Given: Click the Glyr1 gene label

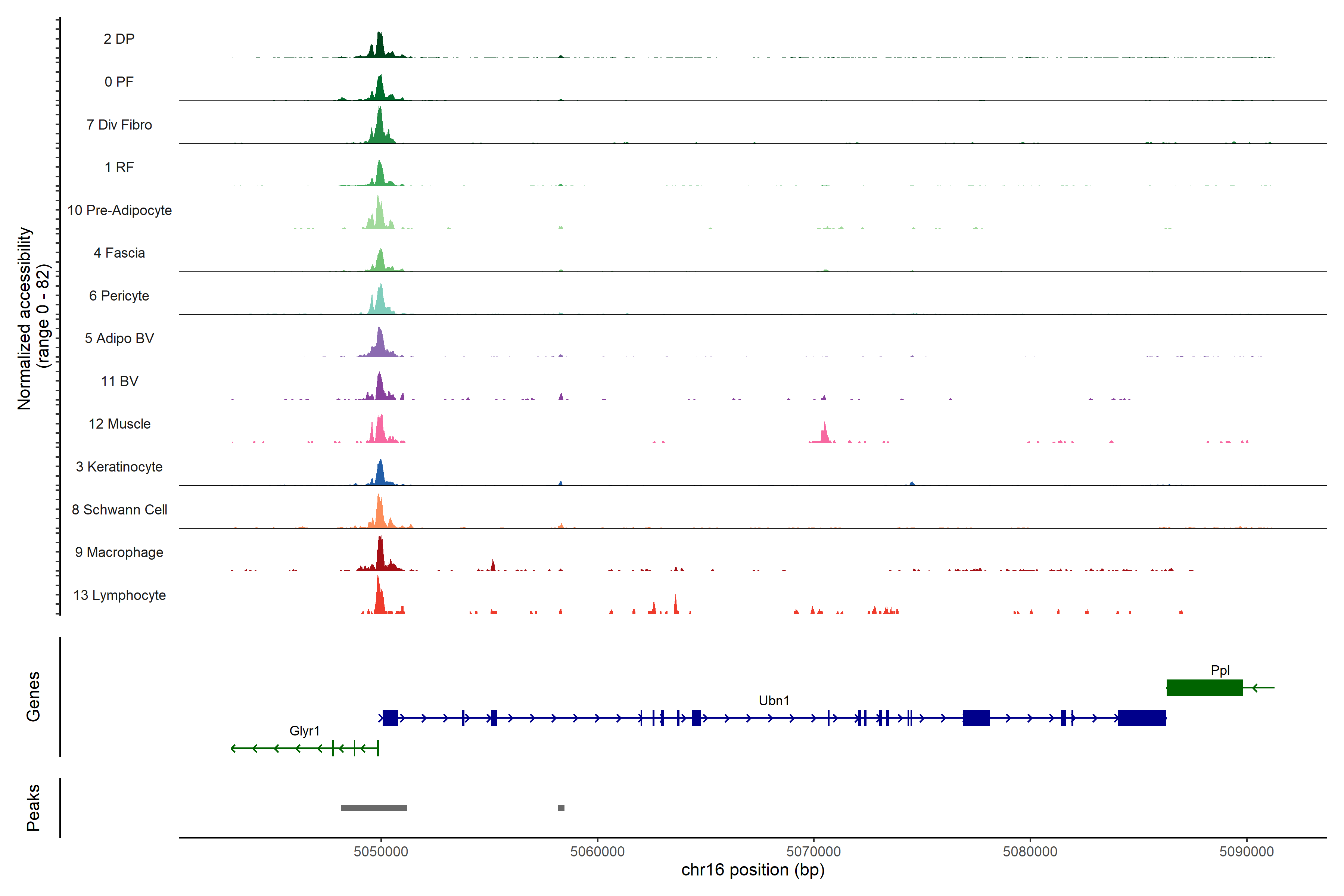Looking at the screenshot, I should point(304,731).
